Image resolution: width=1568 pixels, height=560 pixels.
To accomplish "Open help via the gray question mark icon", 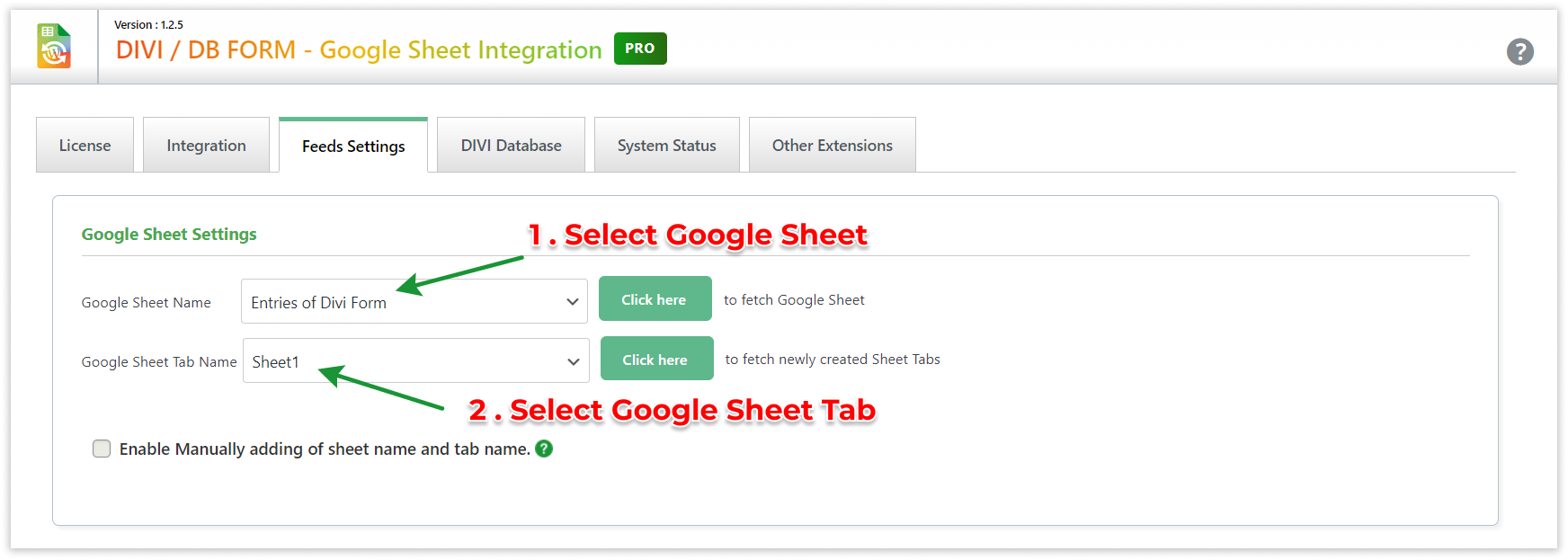I will pyautogui.click(x=1519, y=51).
